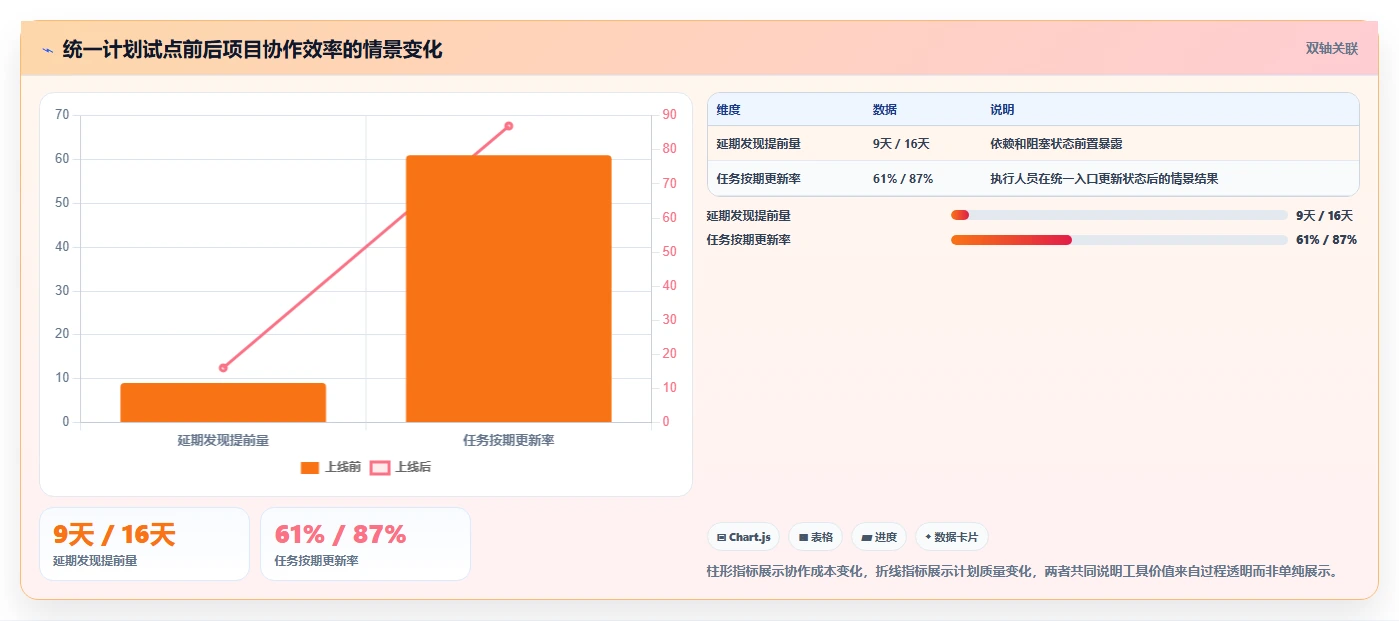Open the 9天 / 16天 data card
Image resolution: width=1399 pixels, height=621 pixels.
(144, 544)
